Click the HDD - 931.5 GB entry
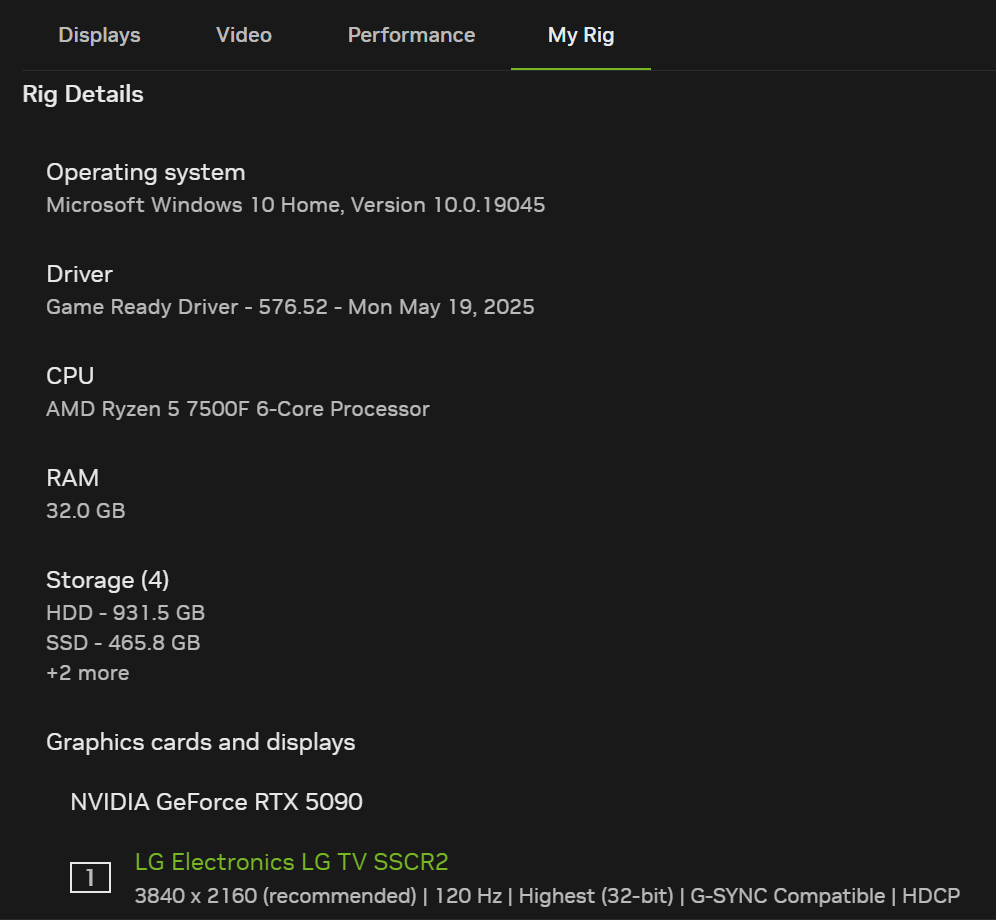Screen dimensions: 996x920 (126, 613)
